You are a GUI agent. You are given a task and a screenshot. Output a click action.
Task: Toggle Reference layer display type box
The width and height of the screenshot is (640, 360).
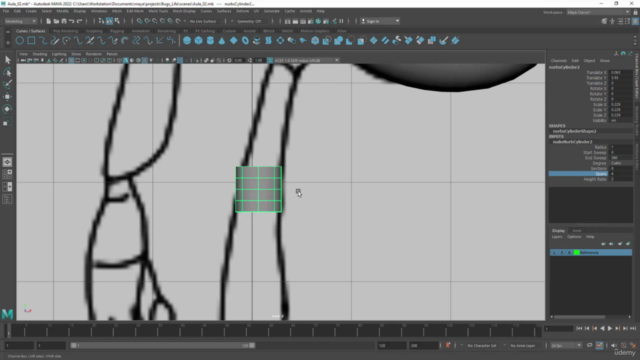tap(569, 253)
